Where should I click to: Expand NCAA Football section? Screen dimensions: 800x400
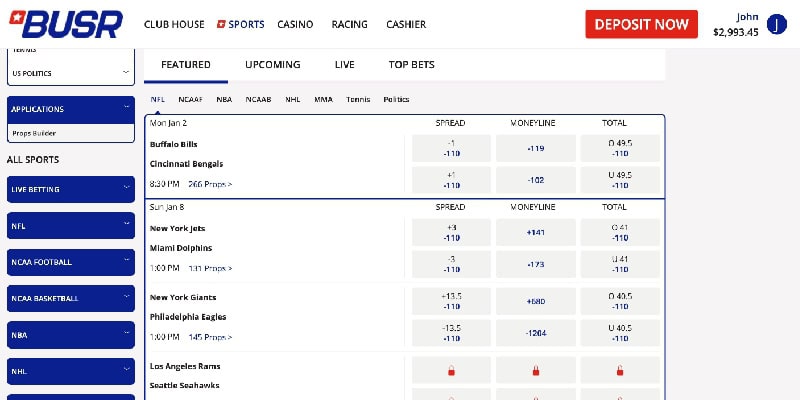tap(71, 262)
